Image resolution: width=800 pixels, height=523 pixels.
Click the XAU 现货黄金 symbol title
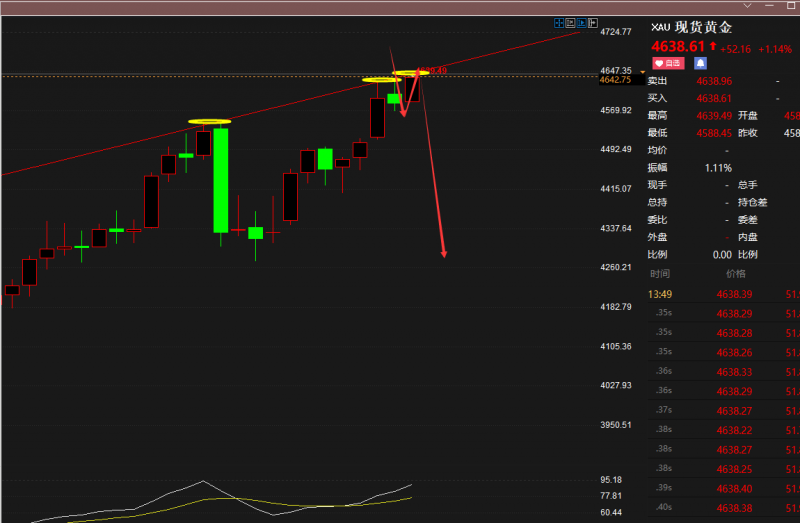[693, 27]
